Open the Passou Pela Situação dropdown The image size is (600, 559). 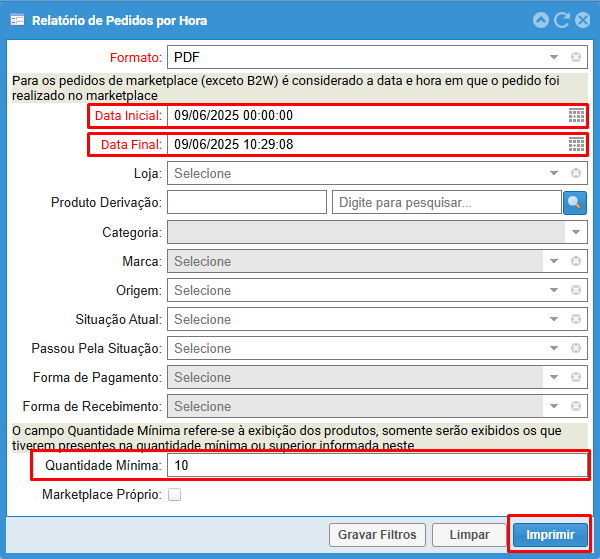(554, 348)
